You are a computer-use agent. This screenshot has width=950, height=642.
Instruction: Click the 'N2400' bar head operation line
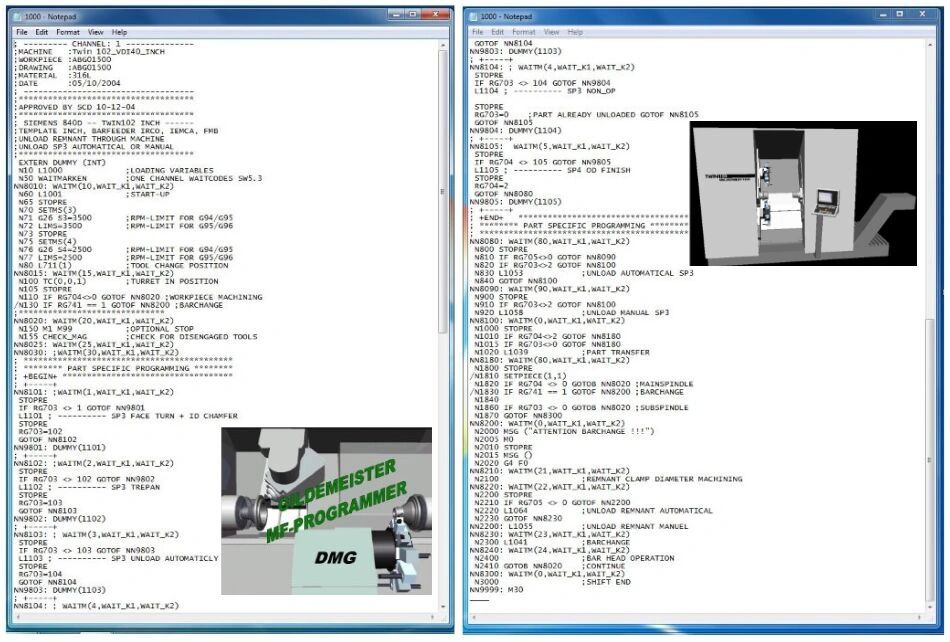click(574, 558)
